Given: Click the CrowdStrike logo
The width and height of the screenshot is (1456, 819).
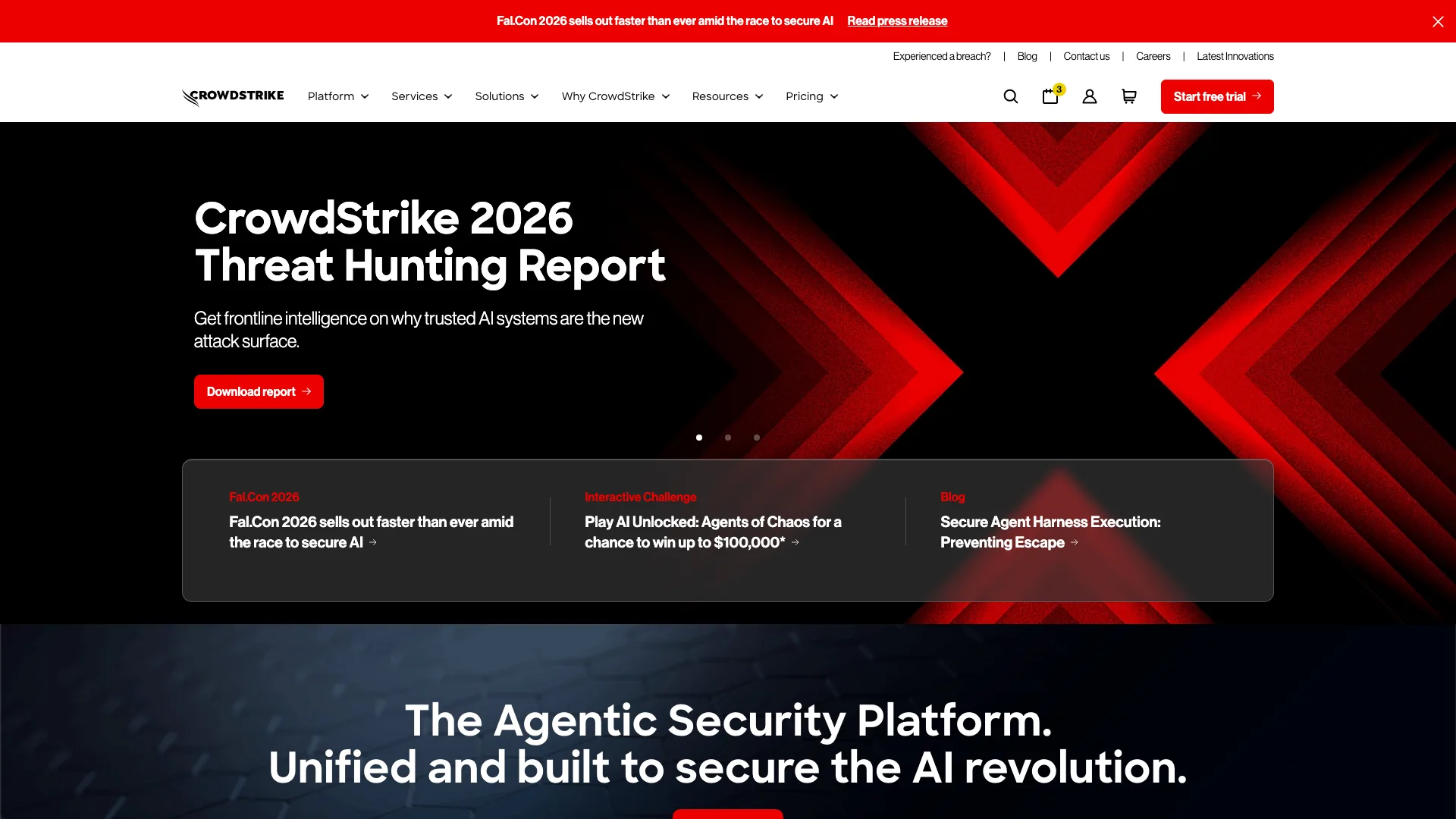Looking at the screenshot, I should tap(233, 96).
